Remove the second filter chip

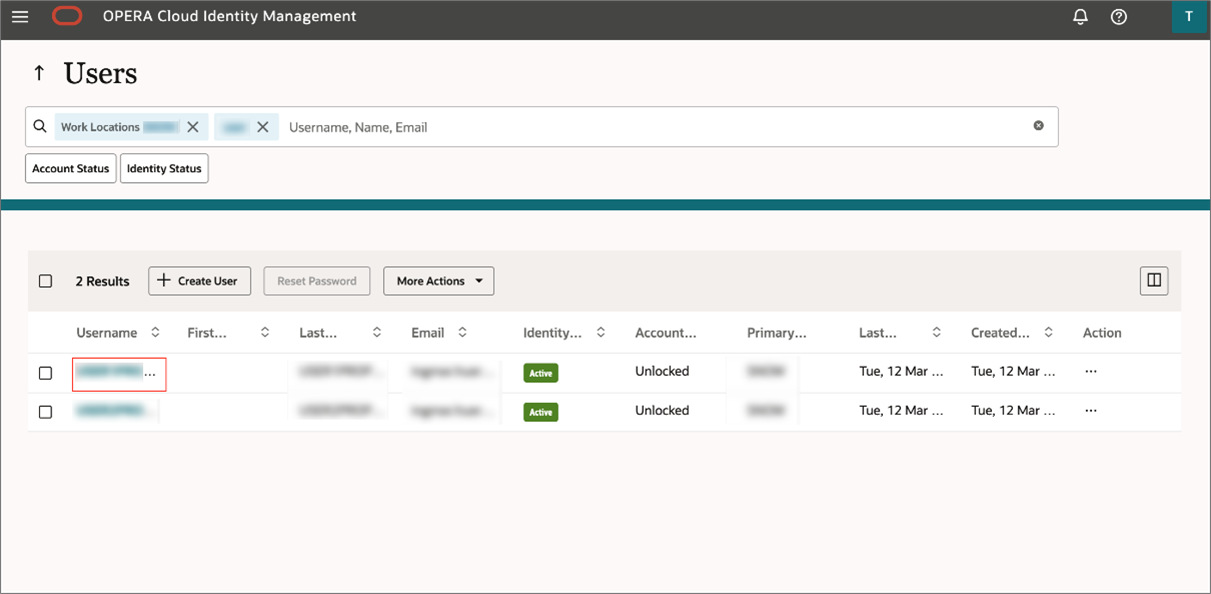(263, 127)
